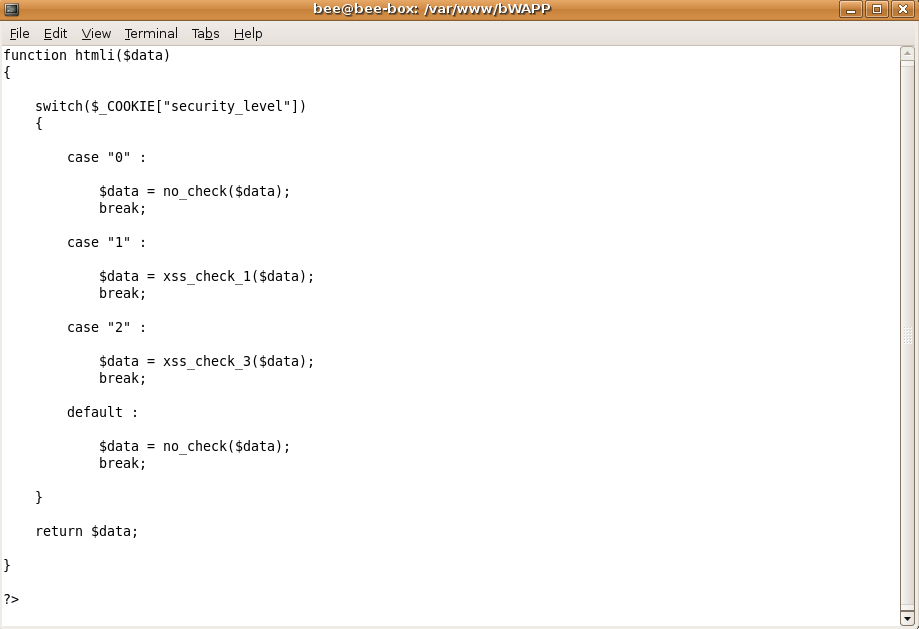The width and height of the screenshot is (919, 629).
Task: Click the scrollbar down arrow
Action: point(907,618)
